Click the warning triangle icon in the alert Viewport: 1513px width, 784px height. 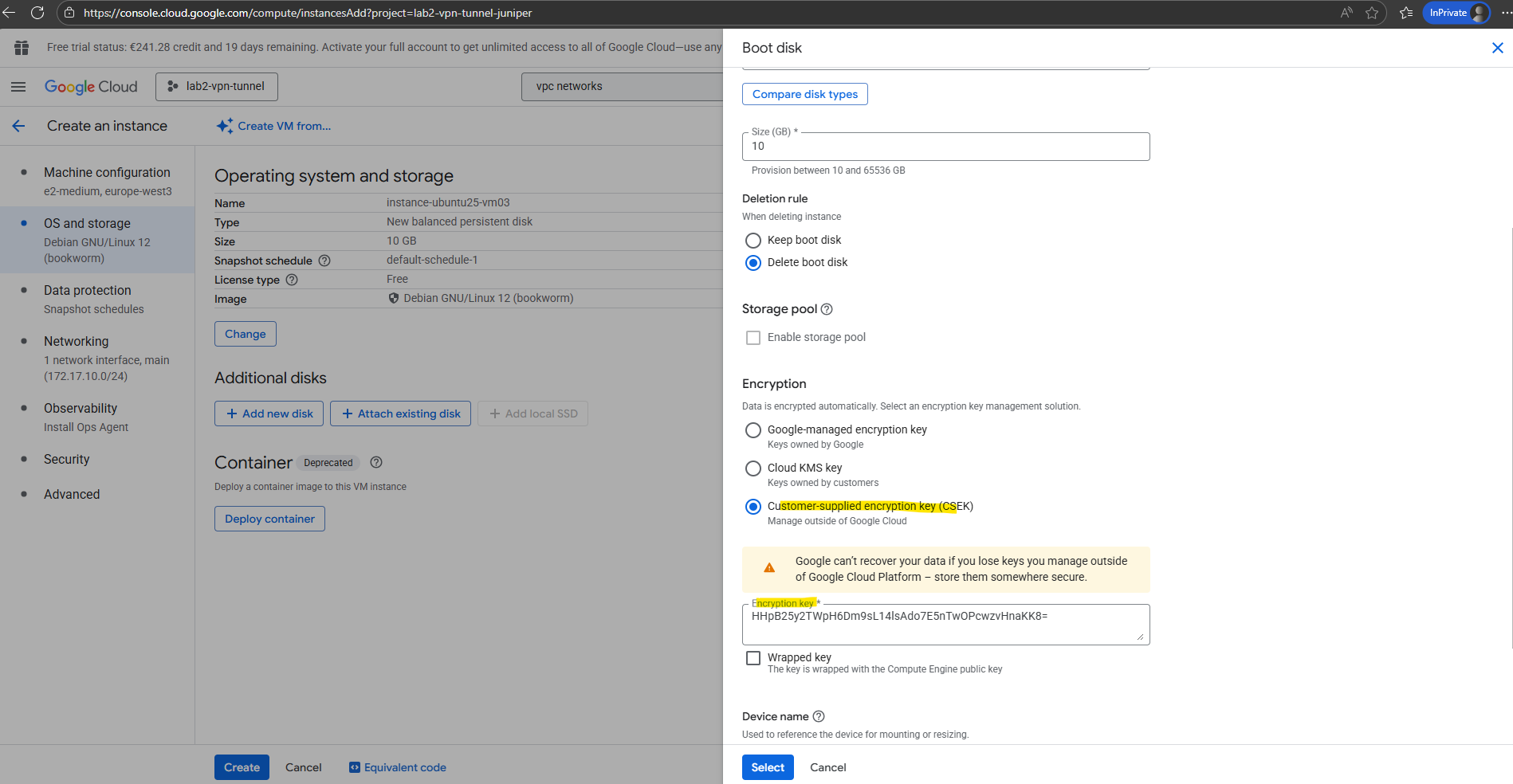769,568
